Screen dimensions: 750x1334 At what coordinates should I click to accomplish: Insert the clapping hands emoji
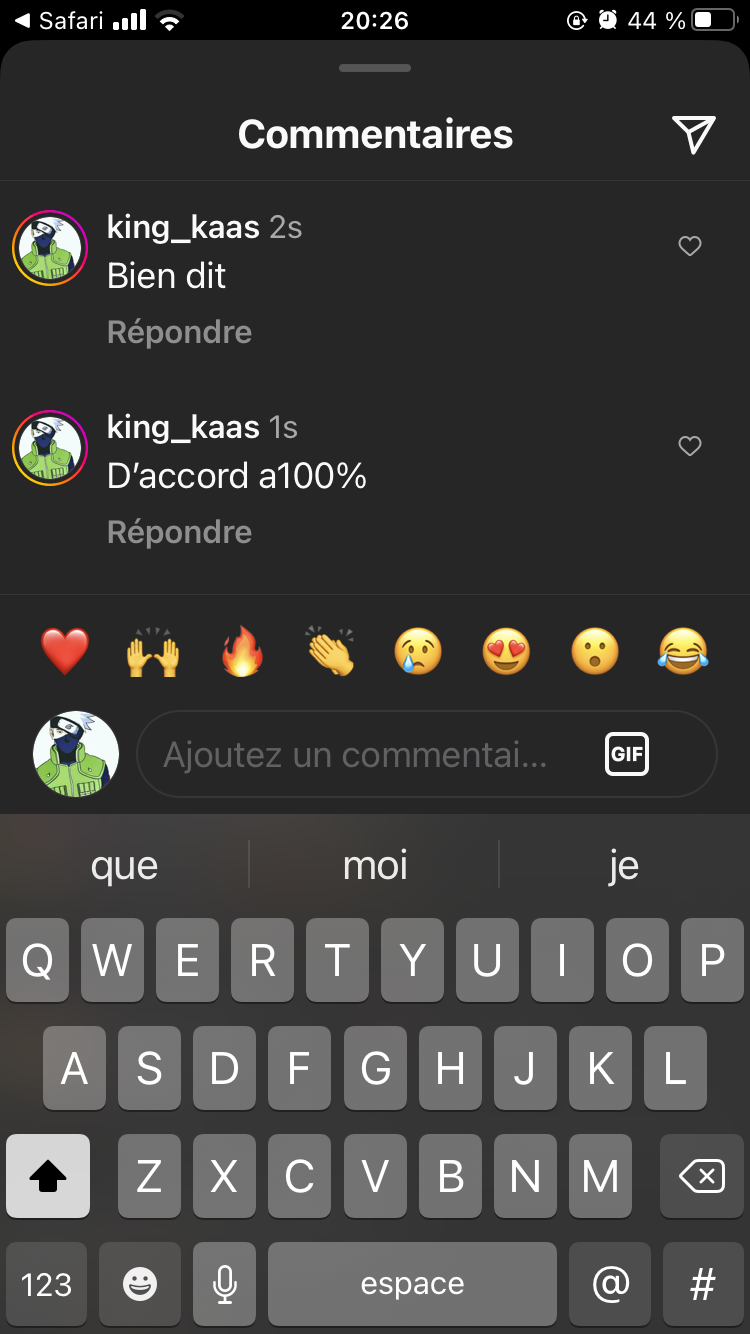click(x=330, y=652)
